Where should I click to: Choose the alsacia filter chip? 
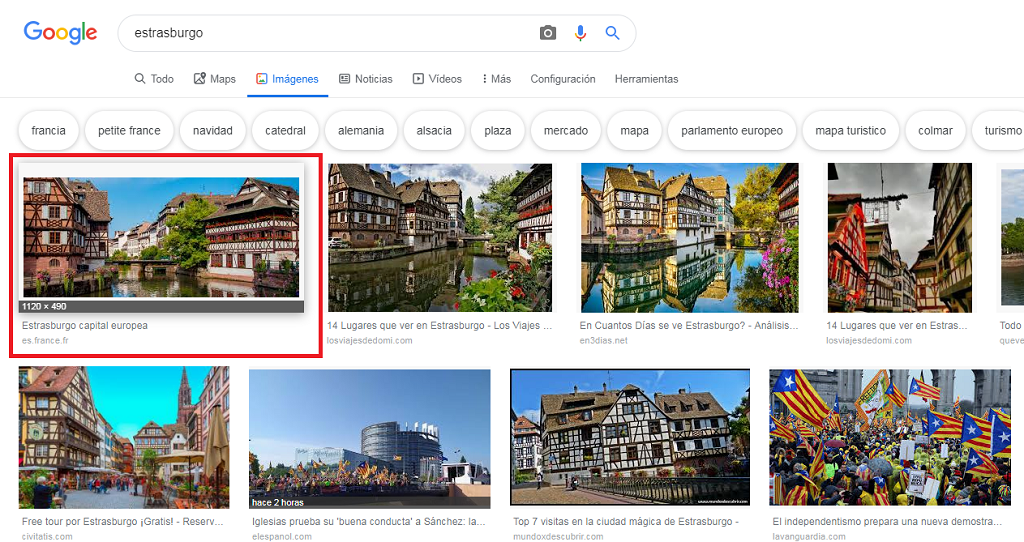(x=434, y=131)
